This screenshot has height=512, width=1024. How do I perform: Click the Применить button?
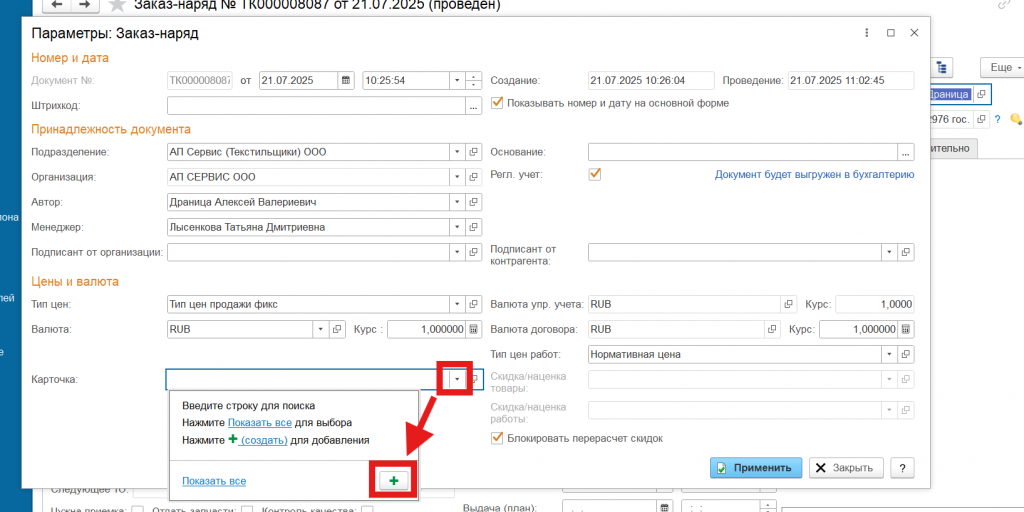(x=756, y=468)
